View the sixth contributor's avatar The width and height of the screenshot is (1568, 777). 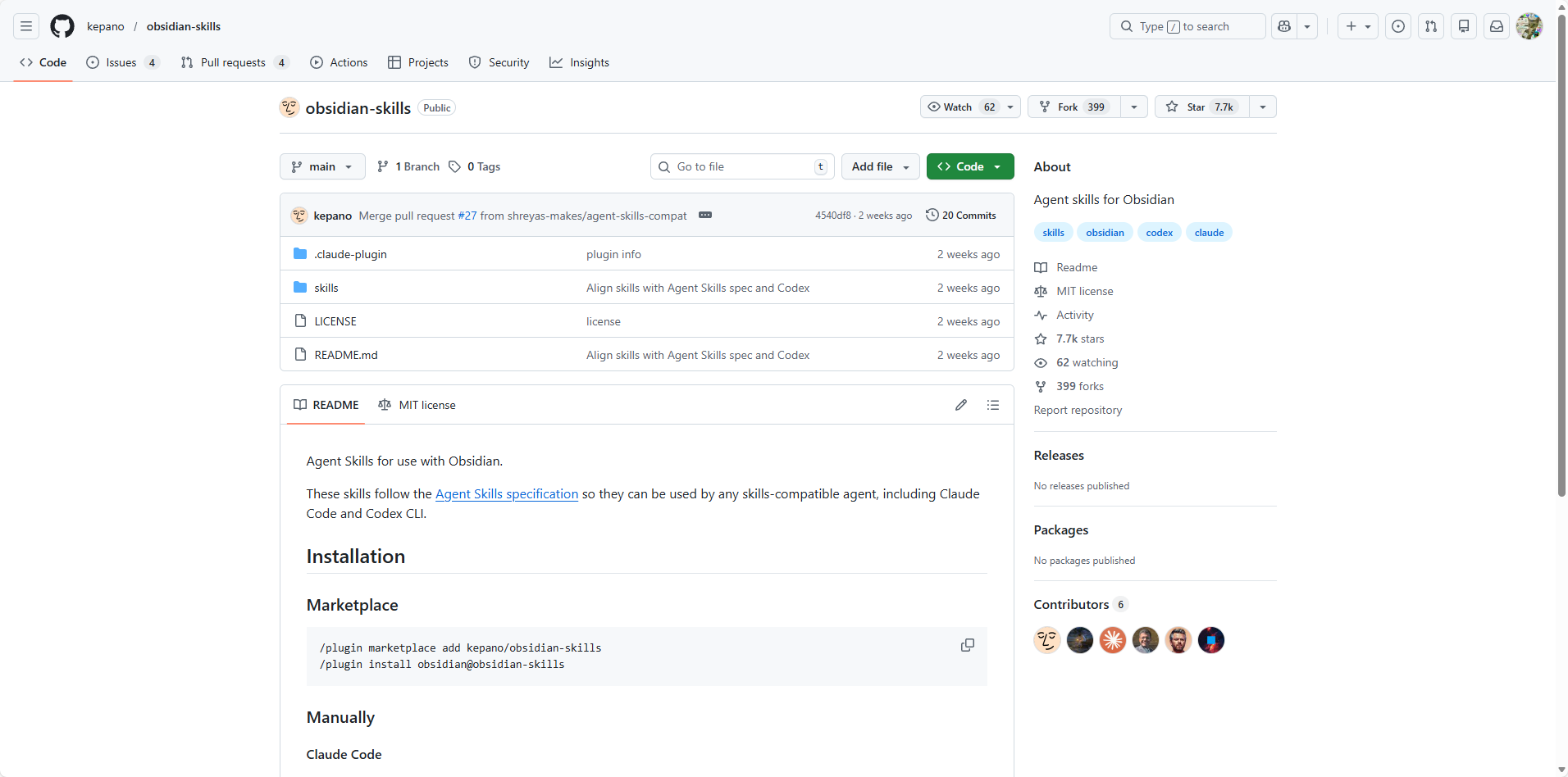pos(1211,640)
